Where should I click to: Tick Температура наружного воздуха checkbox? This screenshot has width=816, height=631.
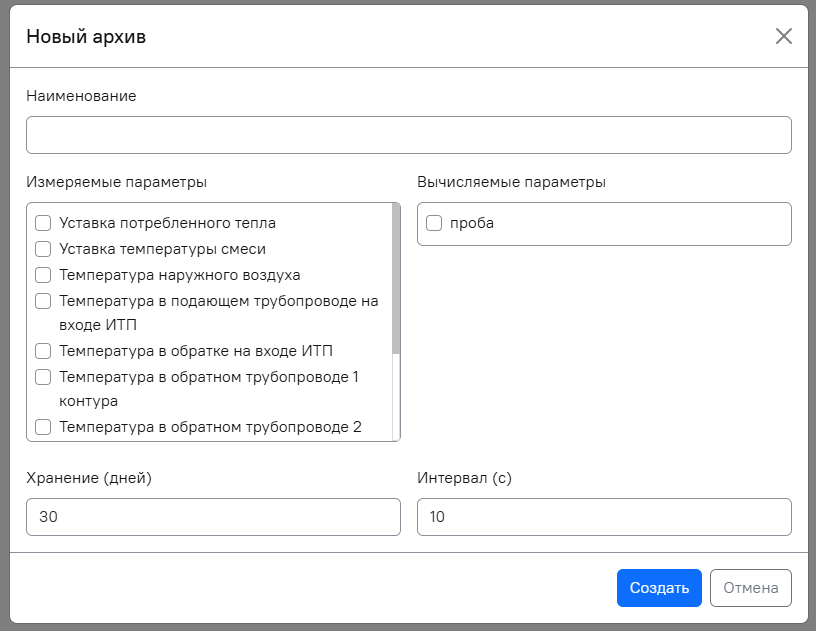point(43,275)
